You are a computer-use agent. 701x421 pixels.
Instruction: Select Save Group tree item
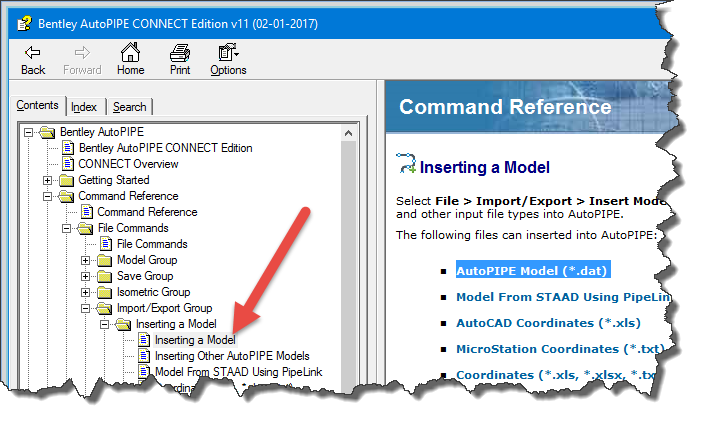(x=145, y=276)
